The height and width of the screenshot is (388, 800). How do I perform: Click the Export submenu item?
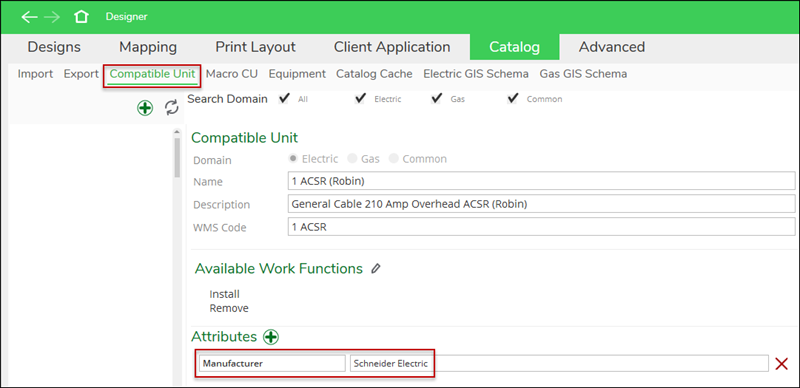(x=81, y=74)
